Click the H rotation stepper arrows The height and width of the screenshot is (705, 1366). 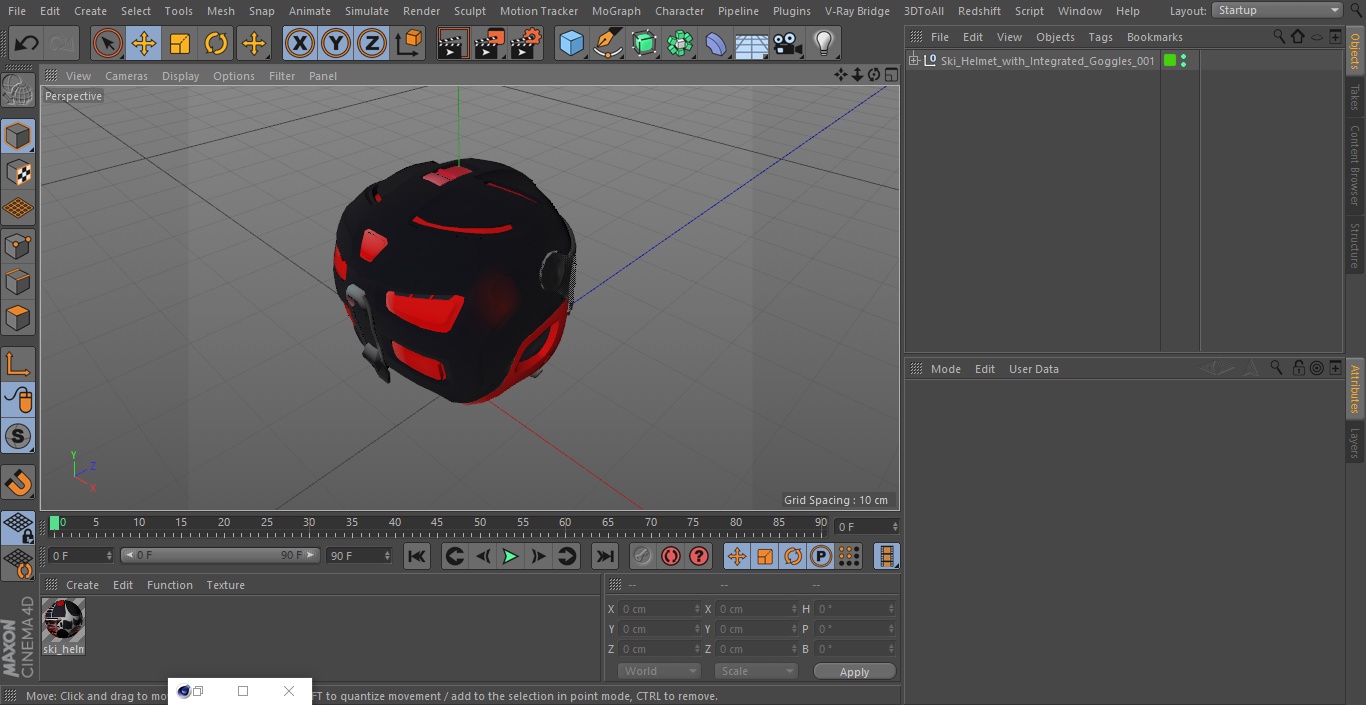(891, 609)
